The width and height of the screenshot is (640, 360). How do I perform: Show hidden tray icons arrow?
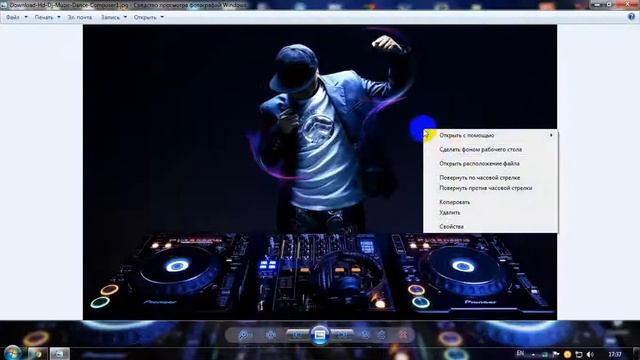533,355
